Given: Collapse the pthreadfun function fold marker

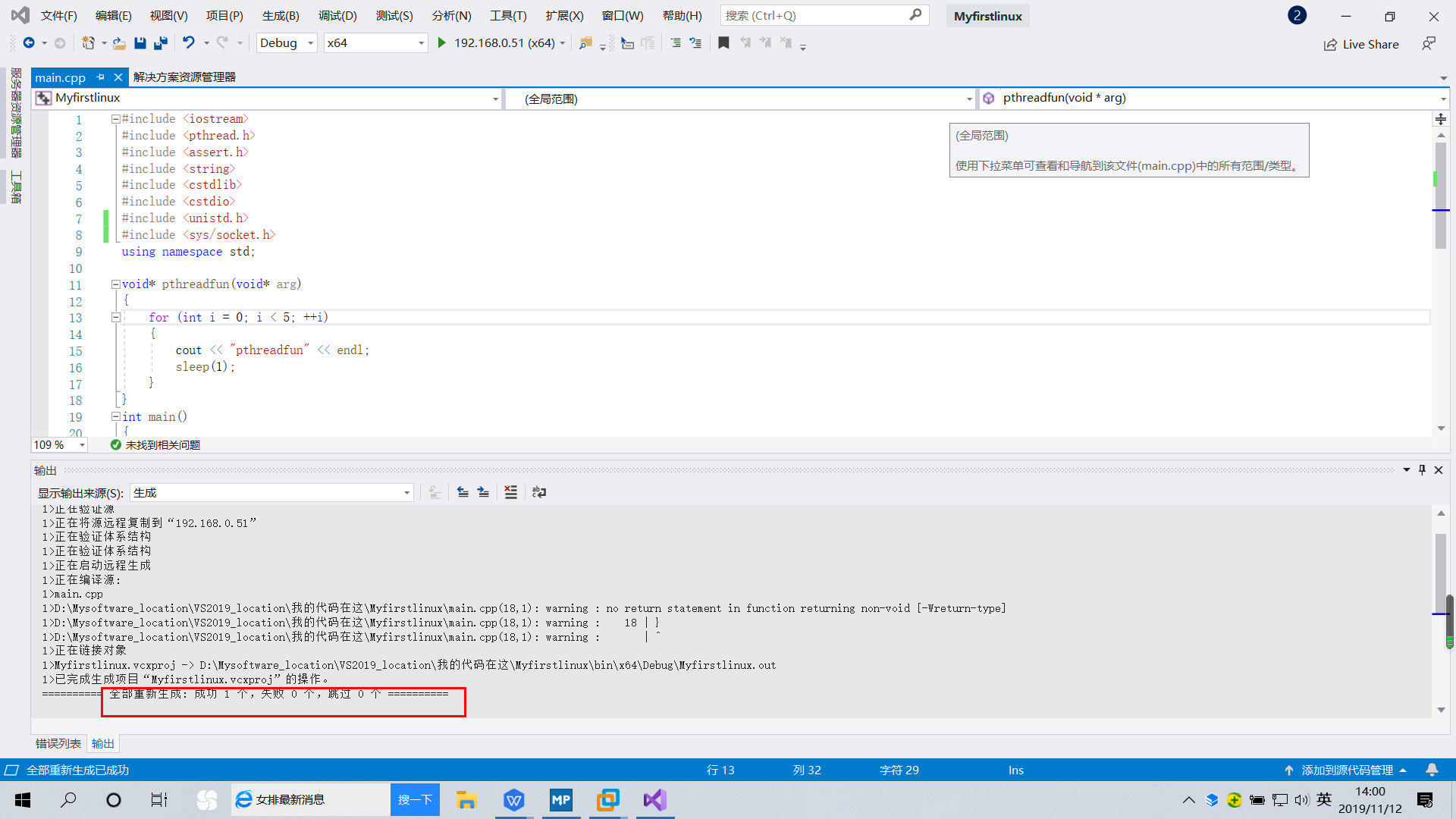Looking at the screenshot, I should point(115,284).
